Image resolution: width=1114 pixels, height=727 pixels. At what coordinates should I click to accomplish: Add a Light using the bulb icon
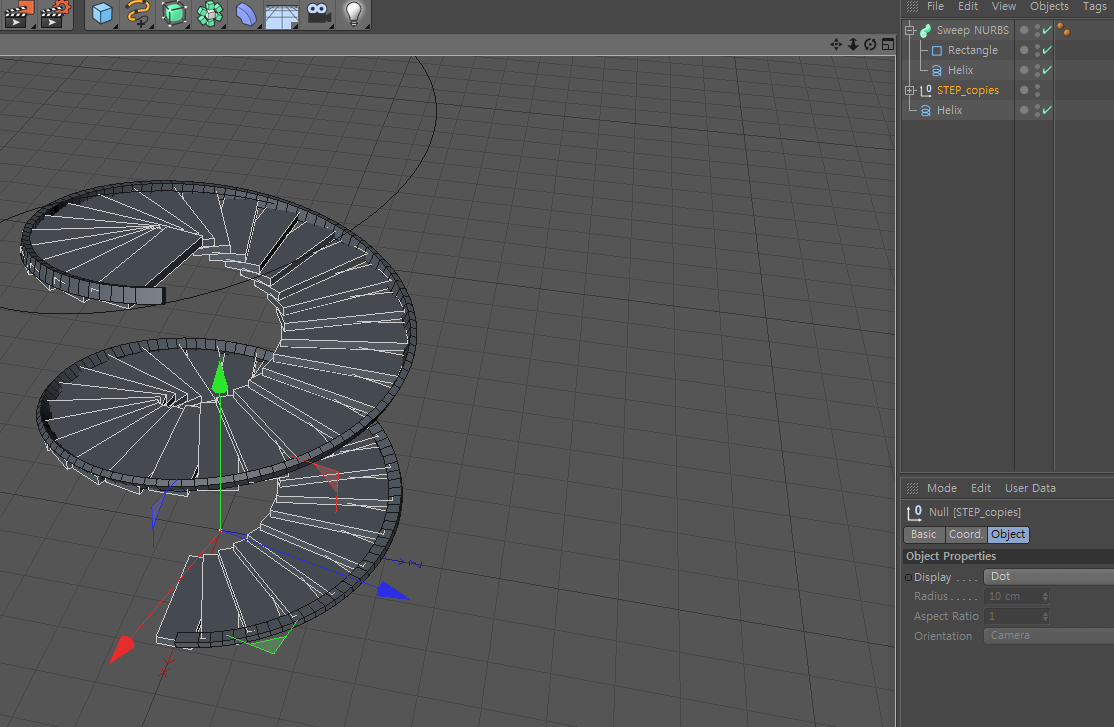[x=354, y=14]
